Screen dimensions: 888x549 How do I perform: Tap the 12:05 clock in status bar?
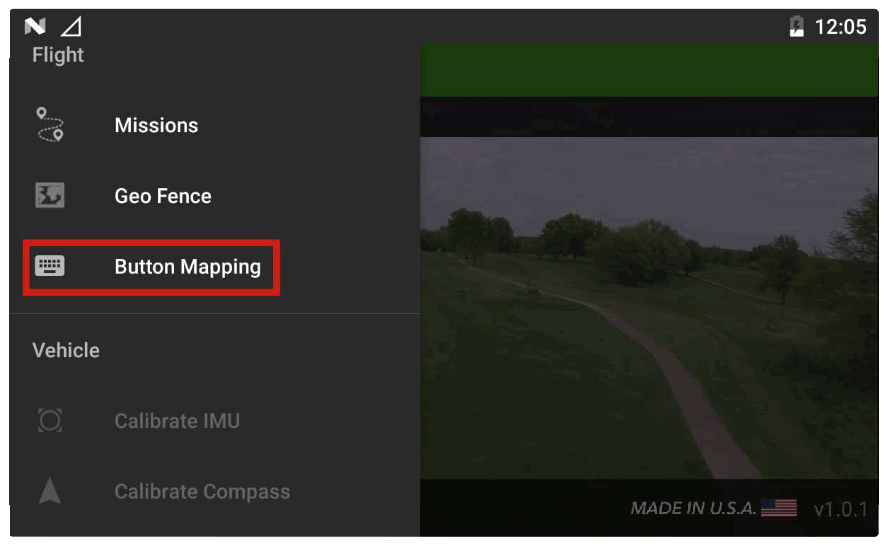(x=840, y=27)
